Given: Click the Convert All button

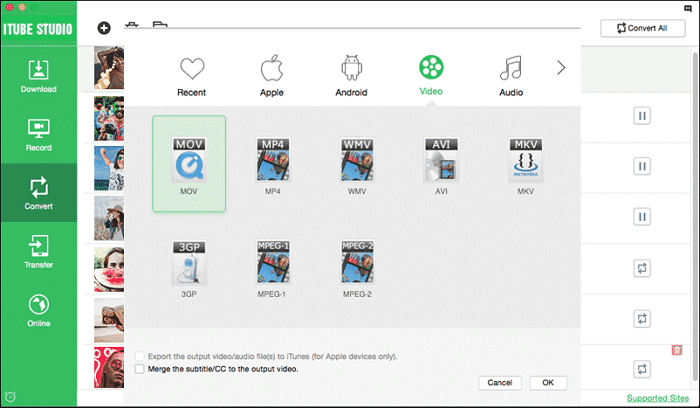Looking at the screenshot, I should (x=643, y=28).
